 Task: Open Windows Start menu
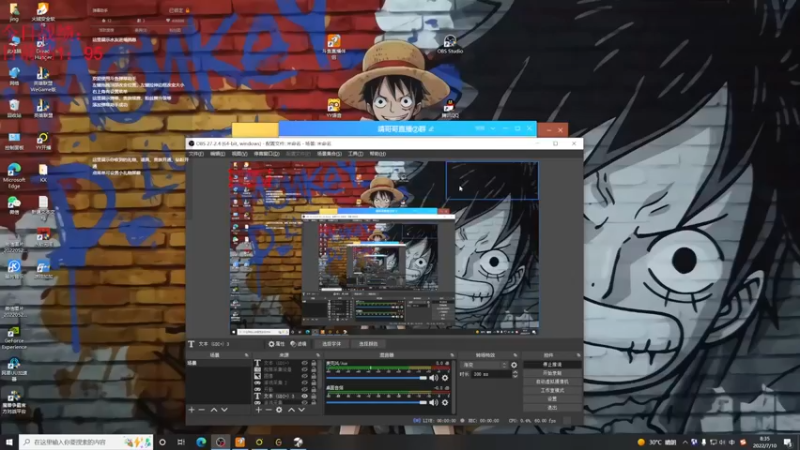(x=9, y=442)
